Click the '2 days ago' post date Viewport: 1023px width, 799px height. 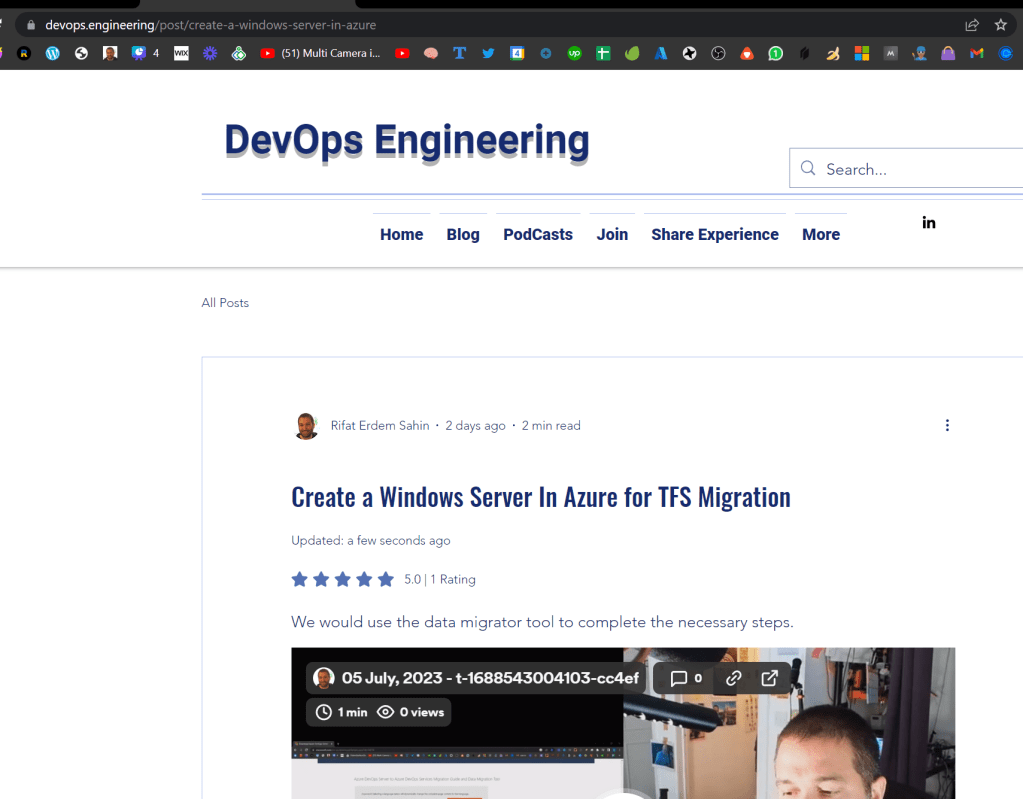(475, 425)
